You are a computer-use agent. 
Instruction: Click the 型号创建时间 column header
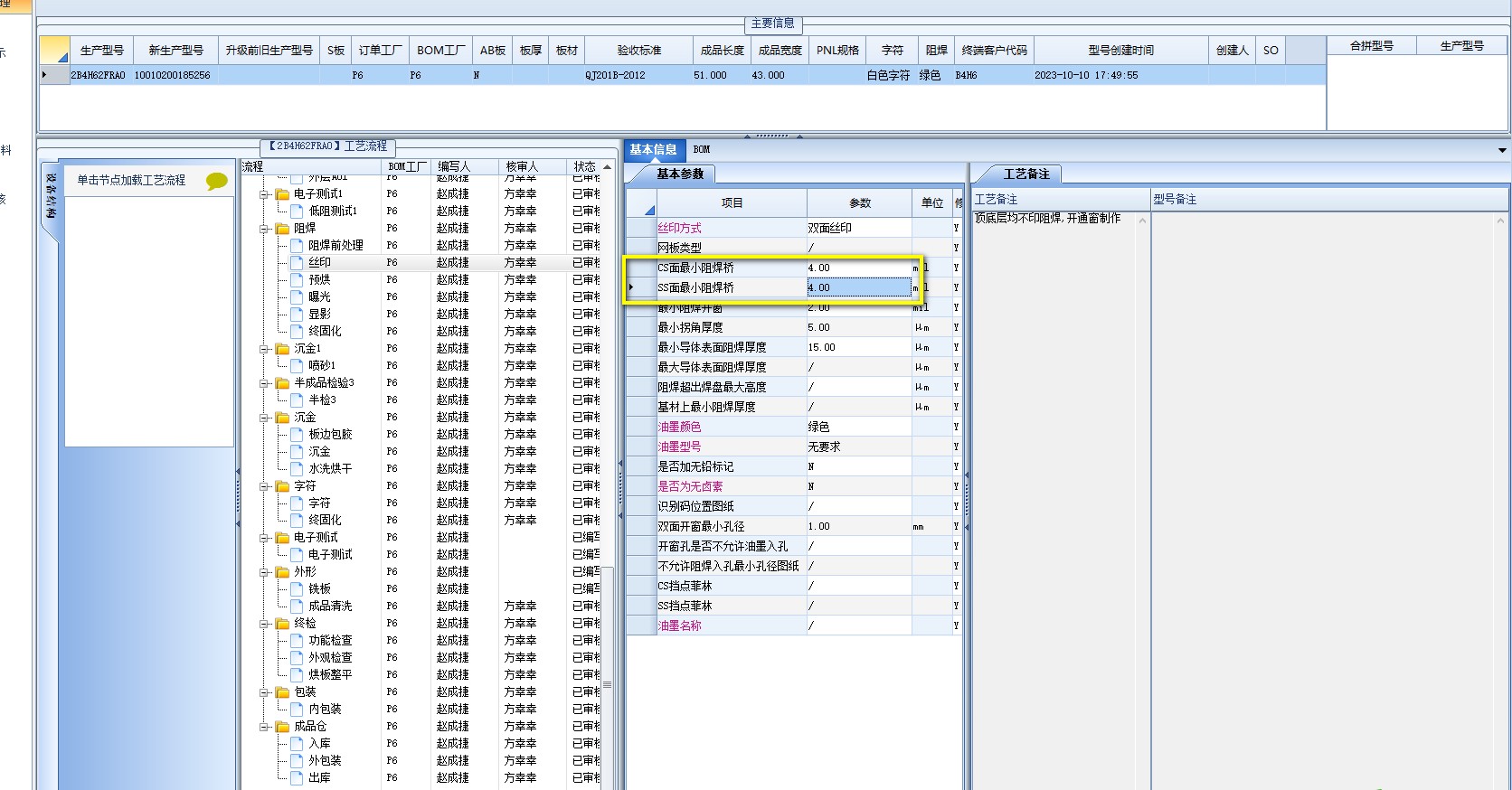tap(1120, 51)
